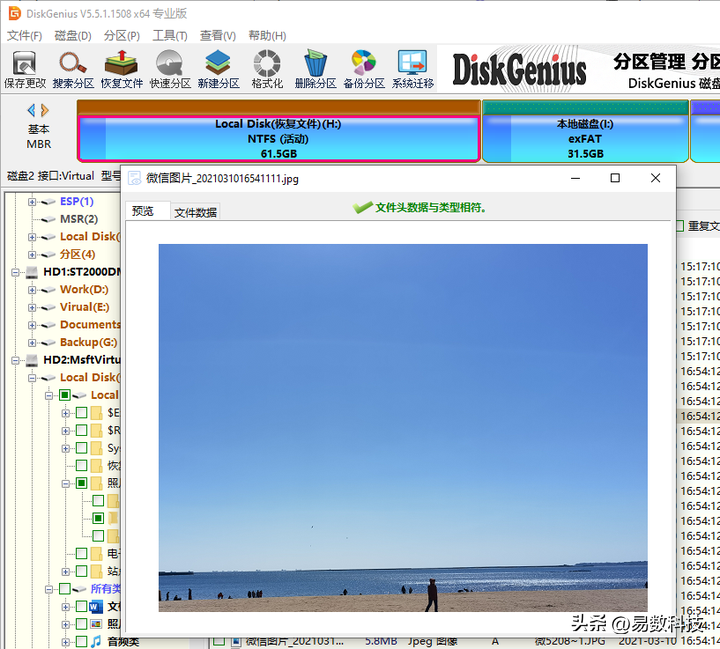Click the Sy folder icon in the tree
The image size is (720, 649).
[x=96, y=448]
